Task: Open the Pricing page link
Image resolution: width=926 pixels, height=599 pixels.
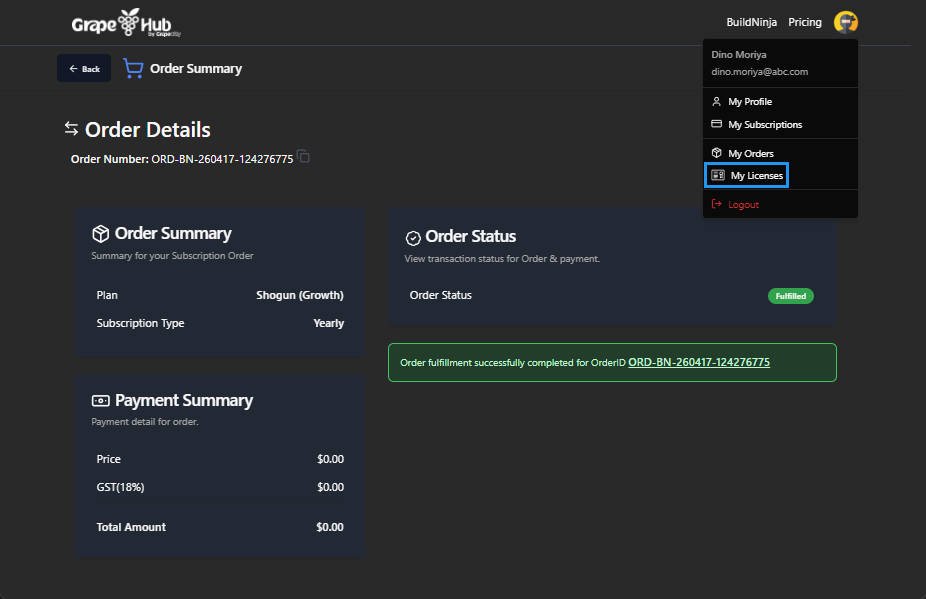Action: [x=804, y=21]
